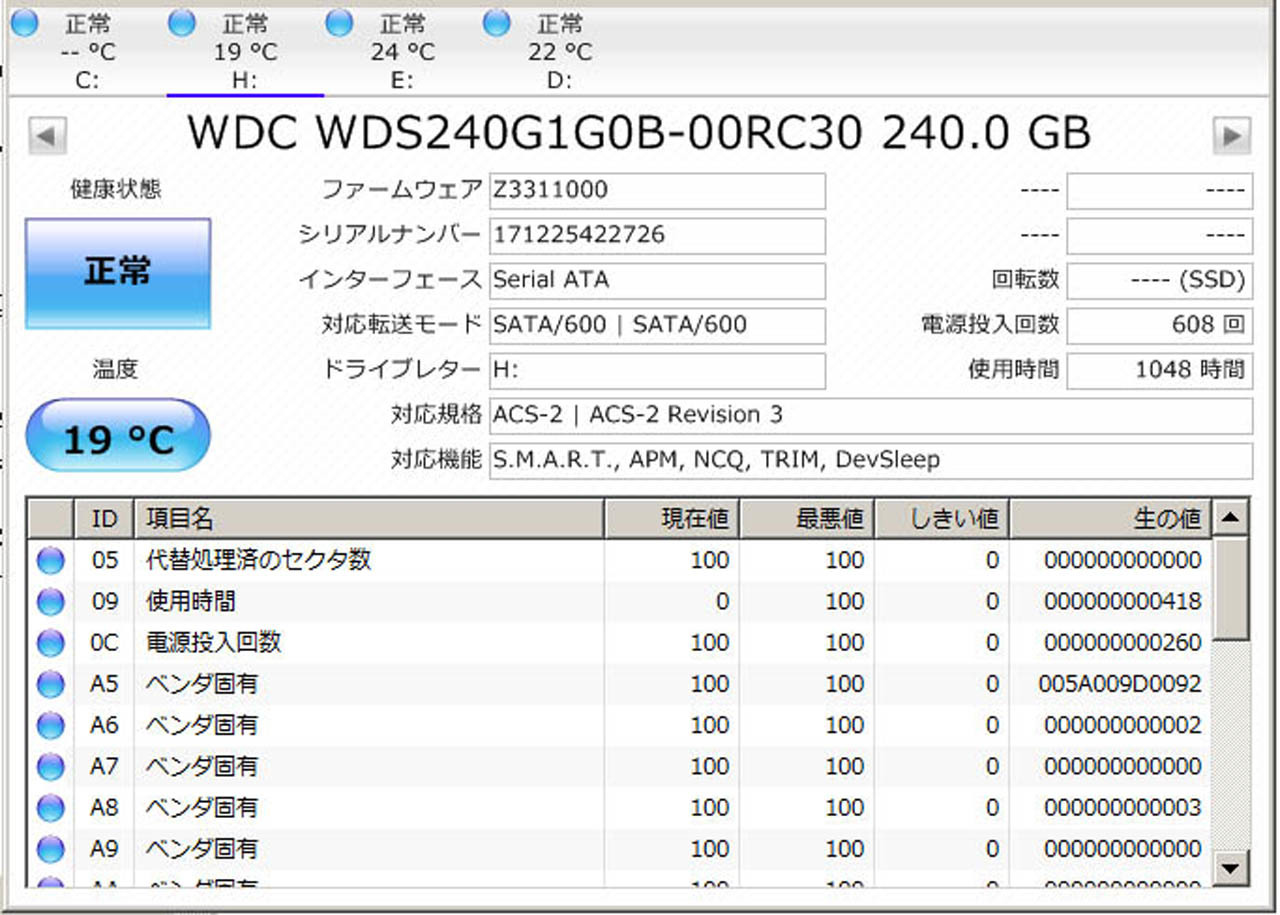Click status orb for attribute 09

(x=50, y=602)
